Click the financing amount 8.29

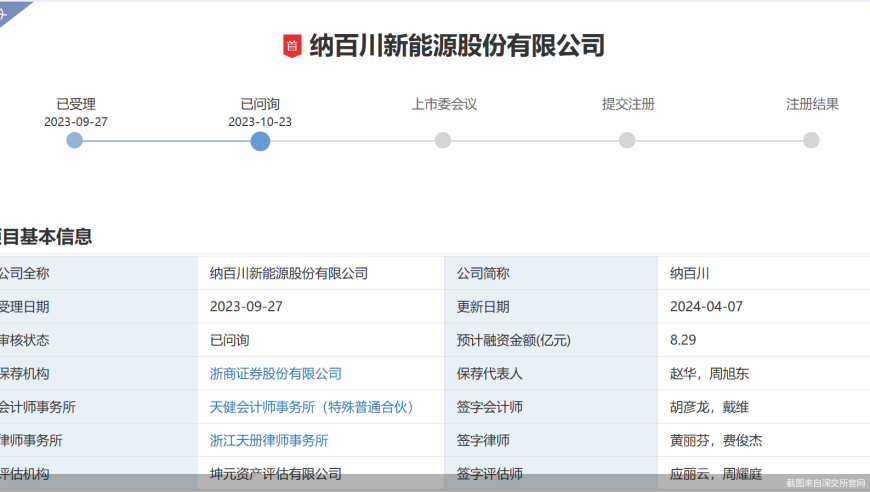683,339
